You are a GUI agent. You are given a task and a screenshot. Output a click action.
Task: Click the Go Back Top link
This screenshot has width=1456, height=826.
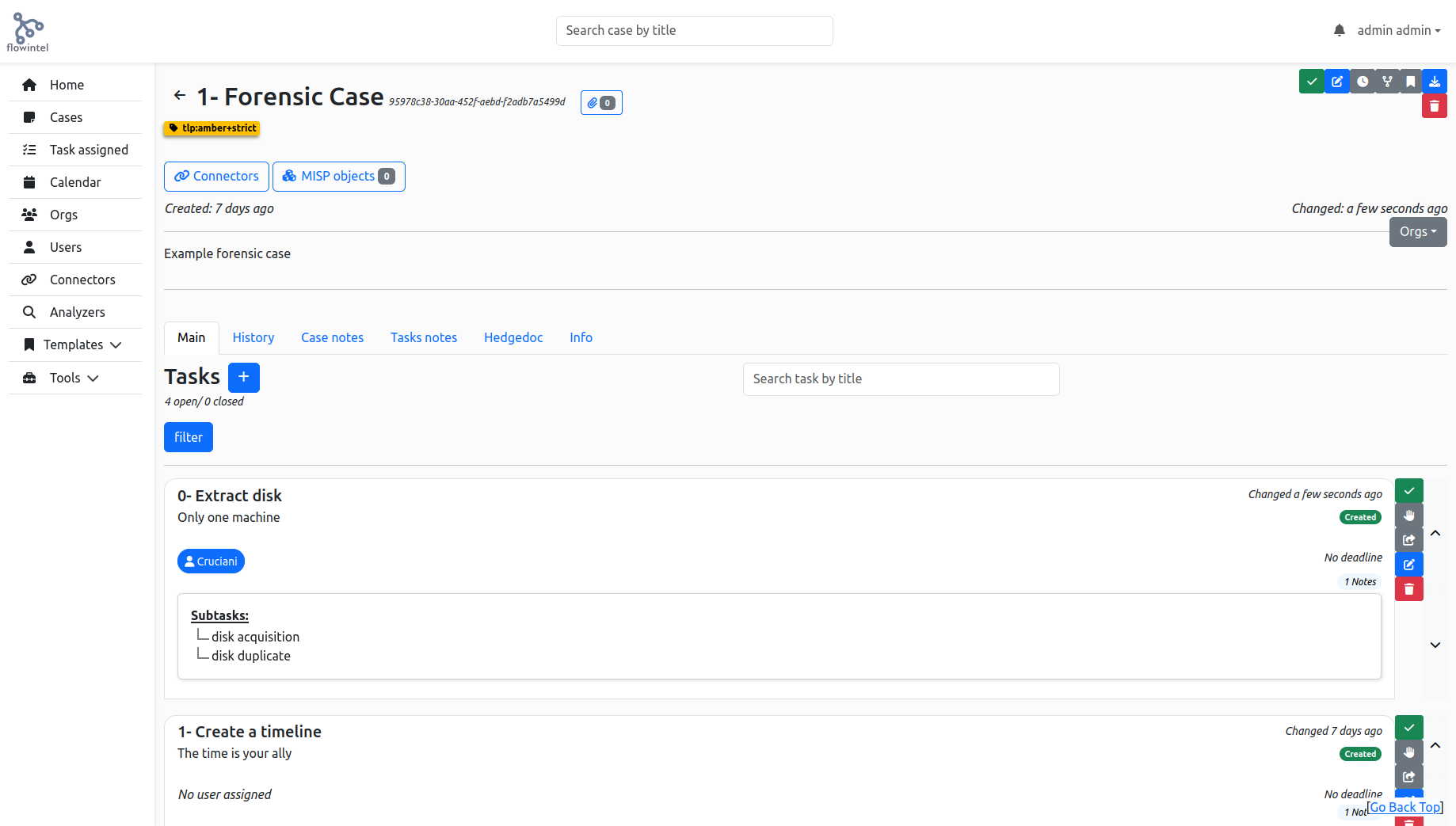tap(1405, 807)
